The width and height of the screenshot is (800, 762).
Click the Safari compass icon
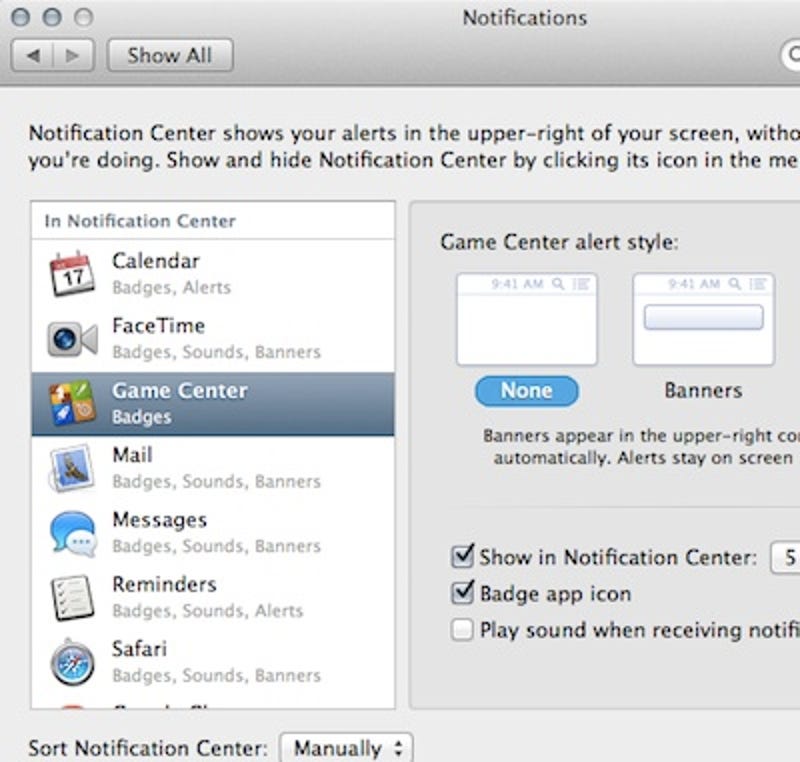click(x=72, y=662)
